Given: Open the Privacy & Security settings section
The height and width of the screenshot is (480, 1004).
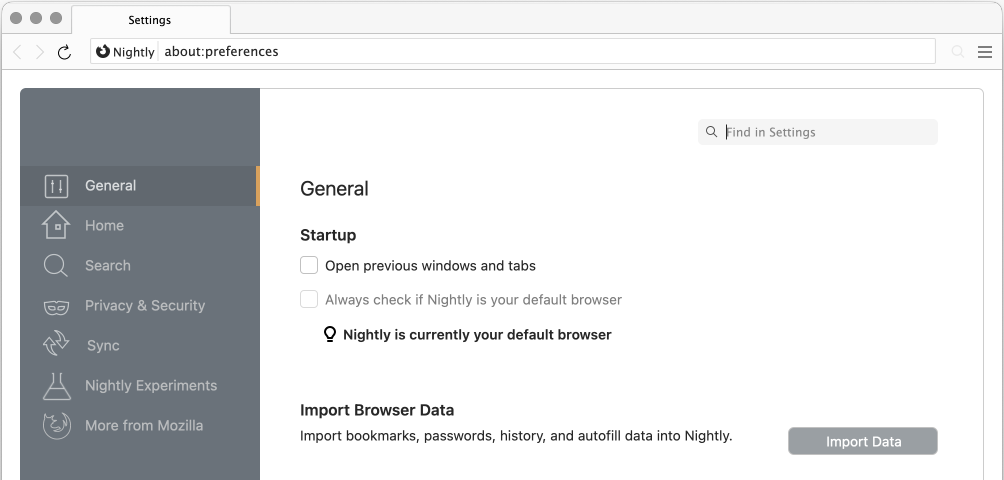Looking at the screenshot, I should coord(144,306).
